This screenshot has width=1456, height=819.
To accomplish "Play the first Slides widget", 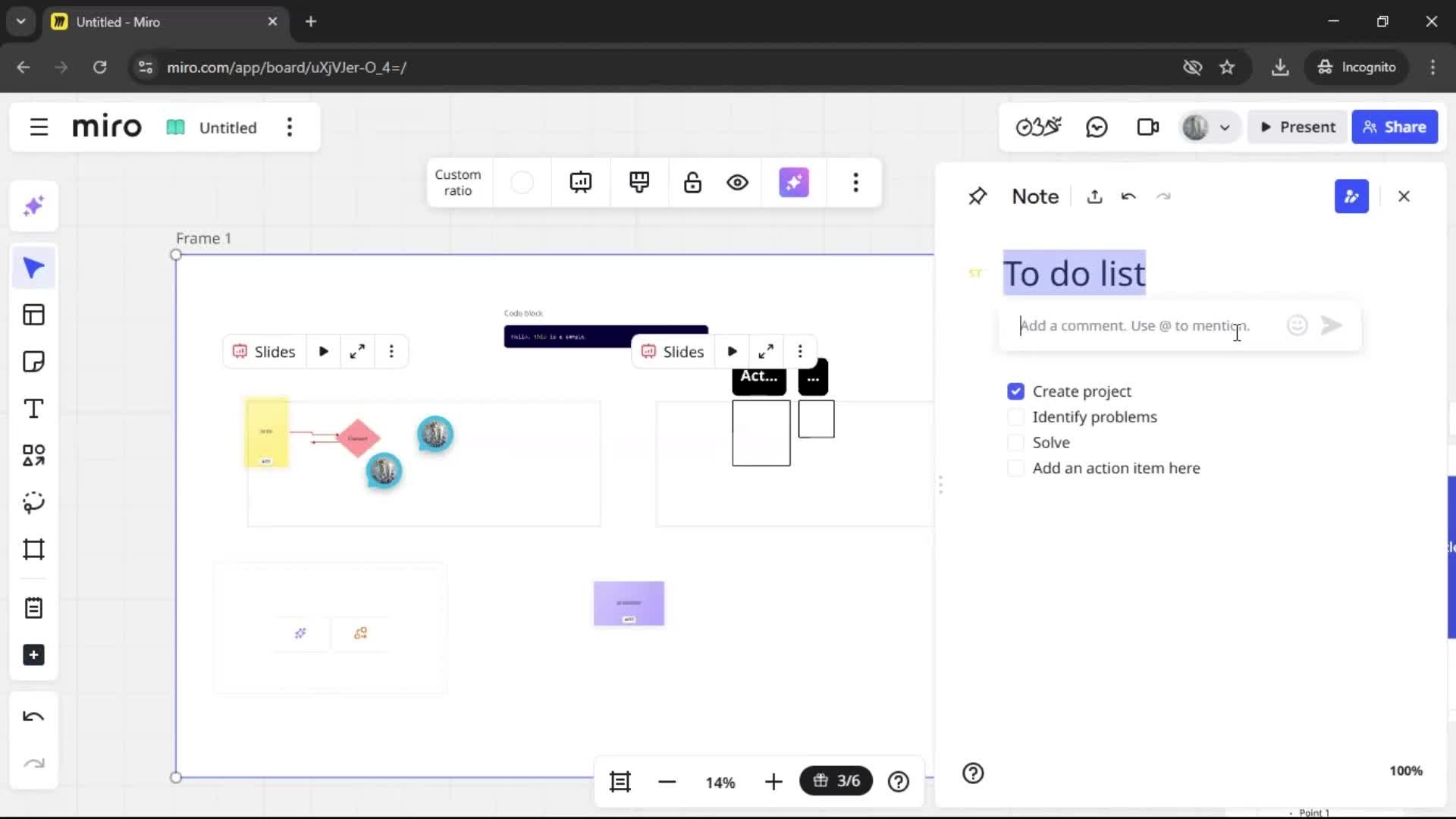I will [x=324, y=352].
